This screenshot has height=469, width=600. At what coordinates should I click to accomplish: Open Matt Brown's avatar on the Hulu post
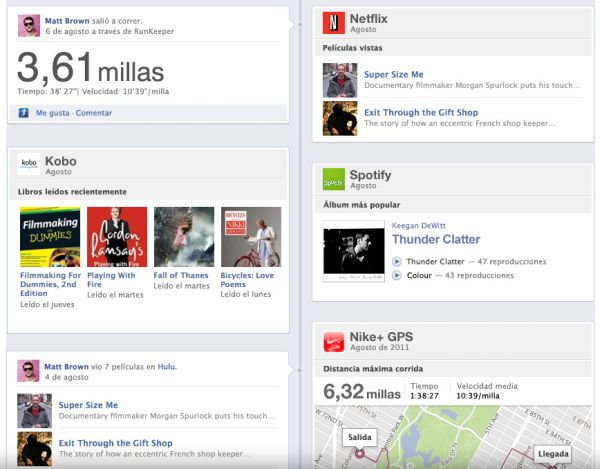pos(28,371)
